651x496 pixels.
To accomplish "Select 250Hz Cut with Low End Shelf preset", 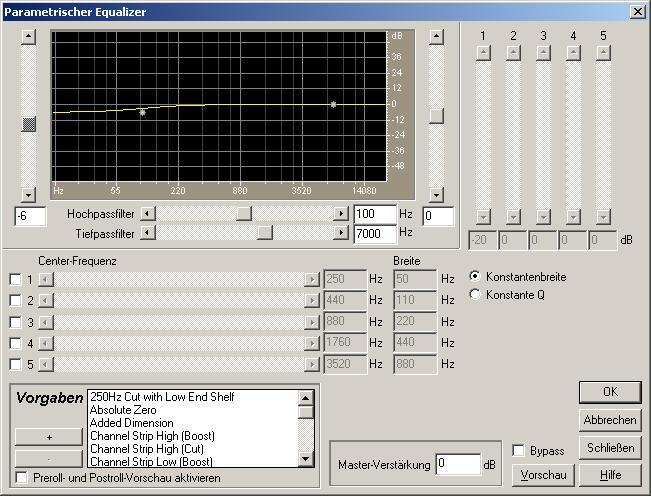I will coord(161,397).
